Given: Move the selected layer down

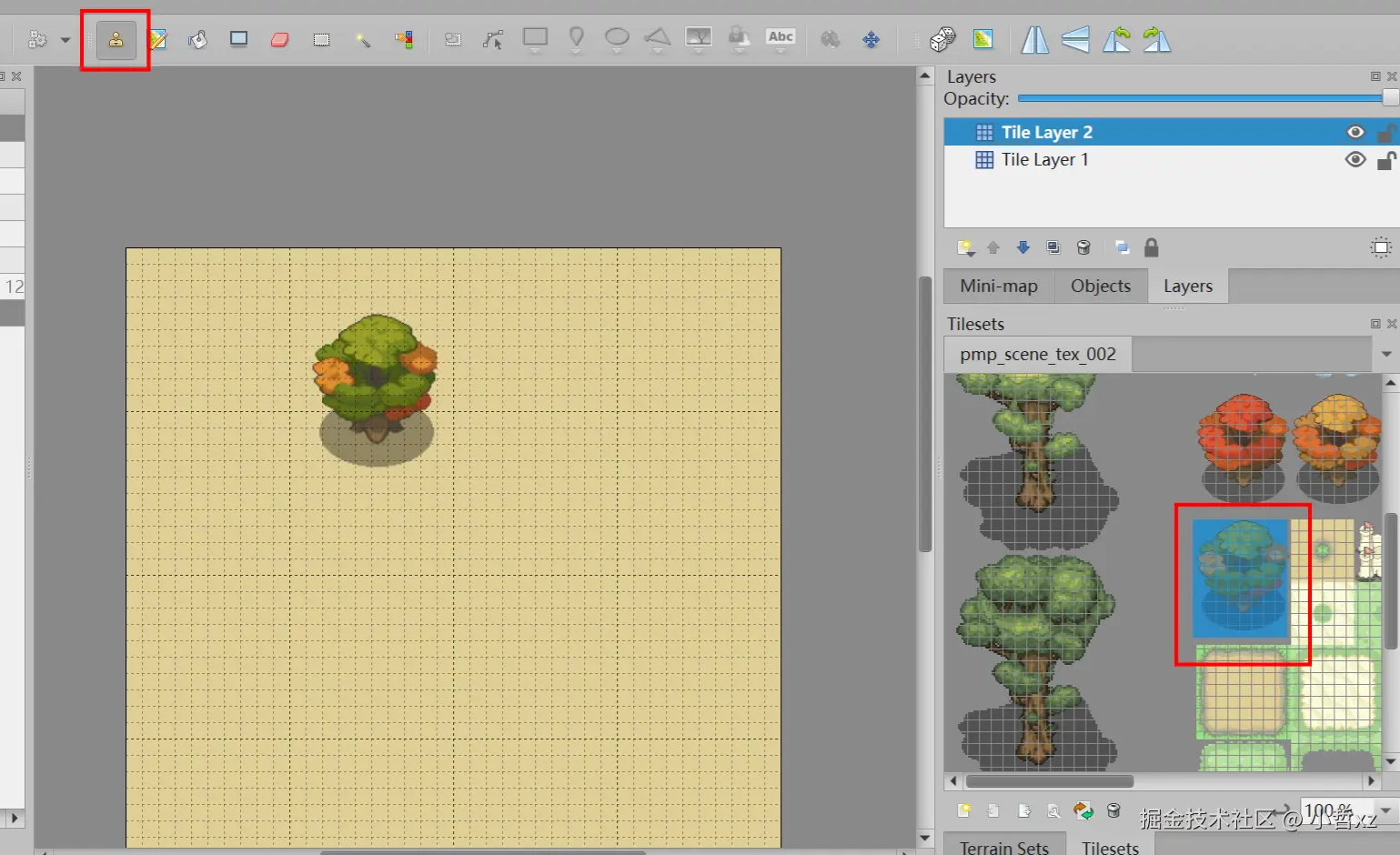Looking at the screenshot, I should 1023,247.
